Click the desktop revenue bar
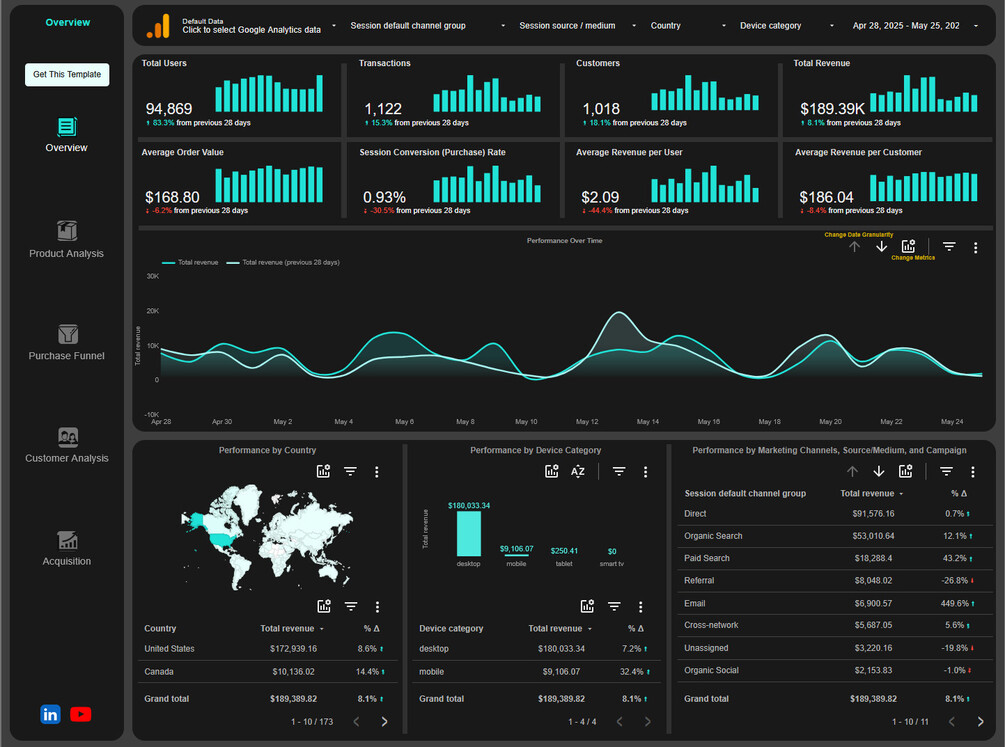Image resolution: width=1005 pixels, height=747 pixels. pyautogui.click(x=469, y=533)
